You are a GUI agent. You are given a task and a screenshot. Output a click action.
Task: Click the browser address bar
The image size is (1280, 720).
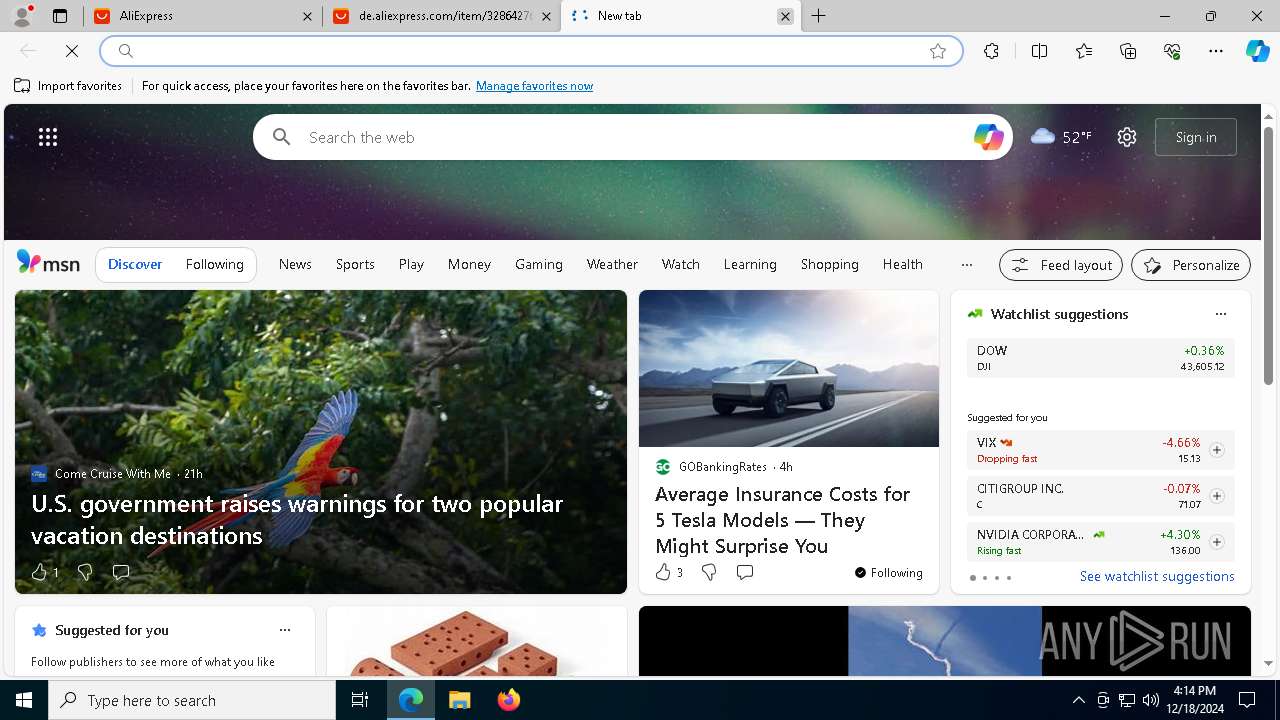[x=530, y=51]
